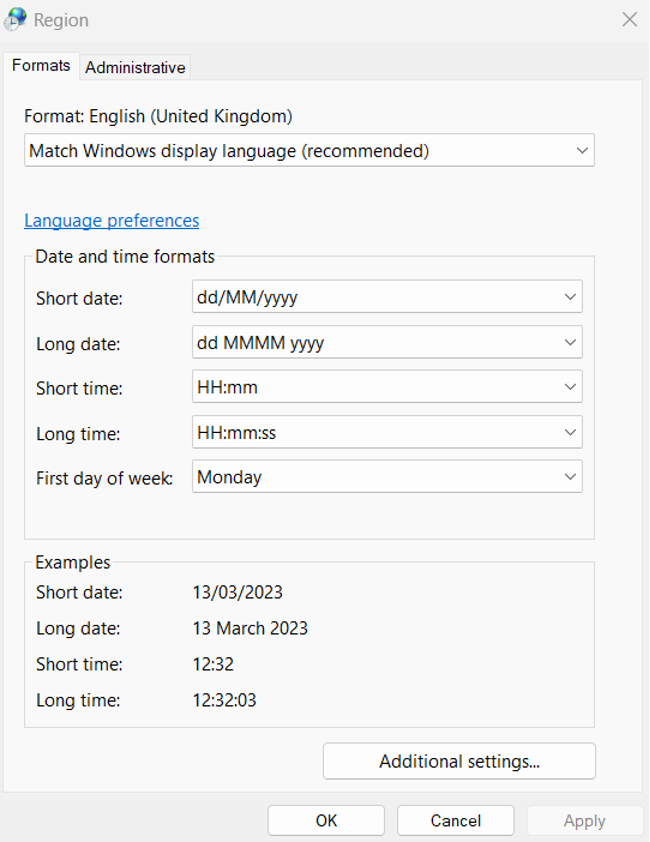The height and width of the screenshot is (842, 650).
Task: Click the Additional settings button
Action: (459, 761)
